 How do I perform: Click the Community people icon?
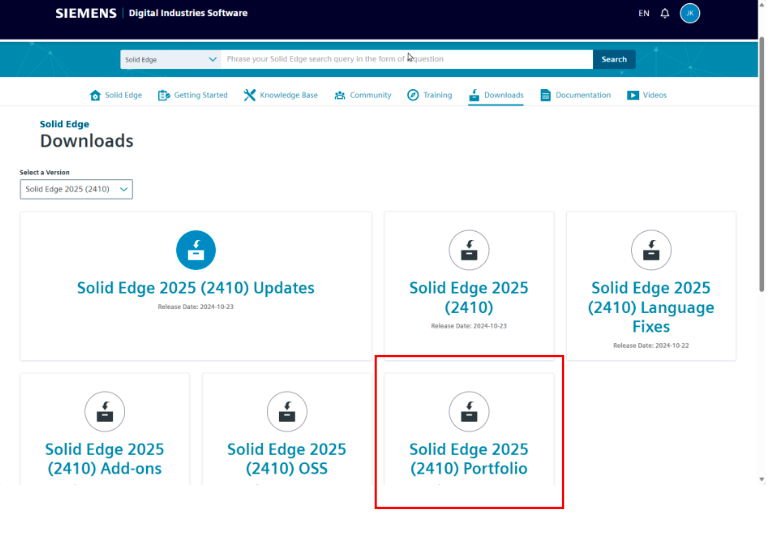point(339,95)
